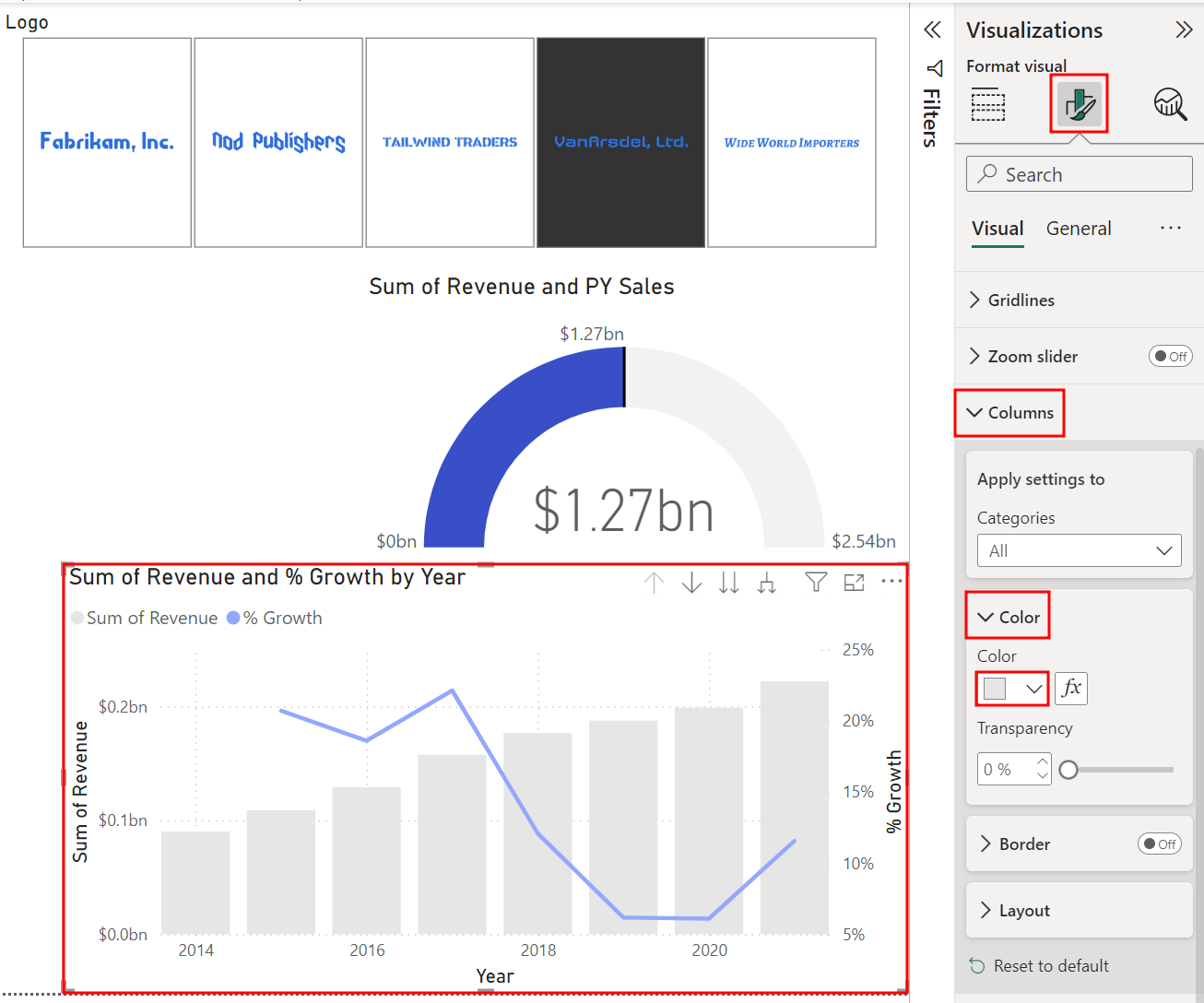Image resolution: width=1204 pixels, height=1003 pixels.
Task: Collapse the Visualizations pane with double chevron
Action: tap(1184, 30)
